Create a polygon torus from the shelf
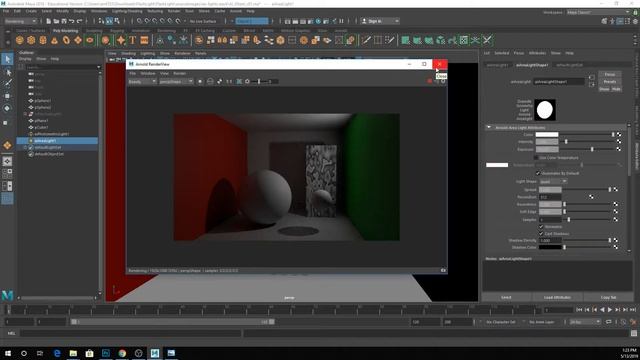Image resolution: width=640 pixels, height=360 pixels. [x=66, y=40]
